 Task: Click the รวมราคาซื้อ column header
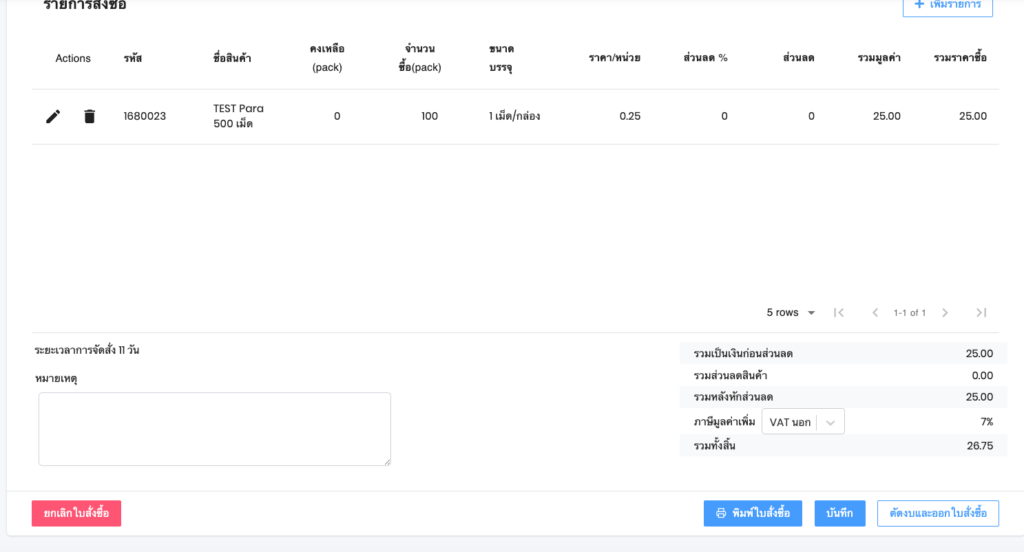point(959,58)
